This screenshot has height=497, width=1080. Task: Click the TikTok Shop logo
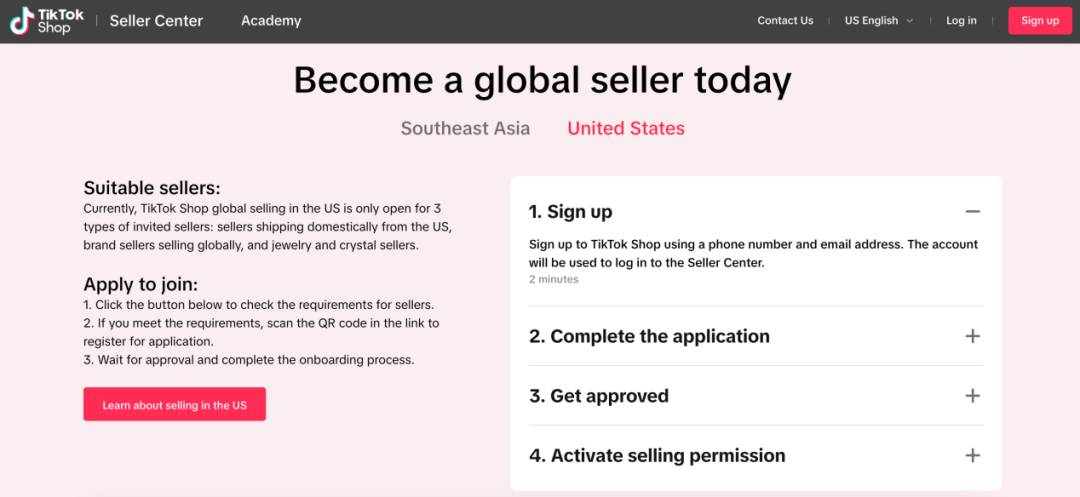click(47, 21)
